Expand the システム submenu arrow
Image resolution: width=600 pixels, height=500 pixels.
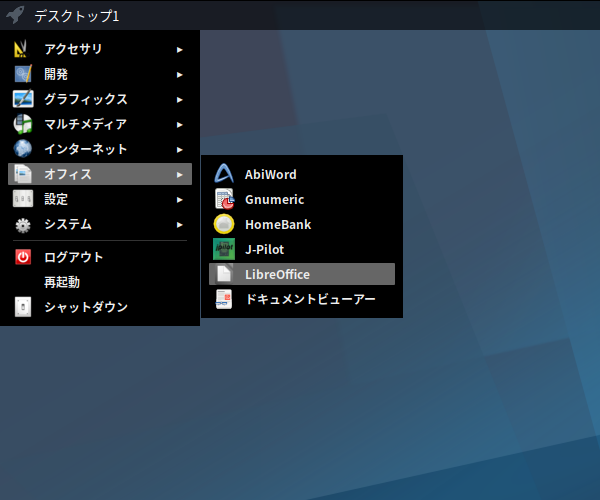point(179,225)
